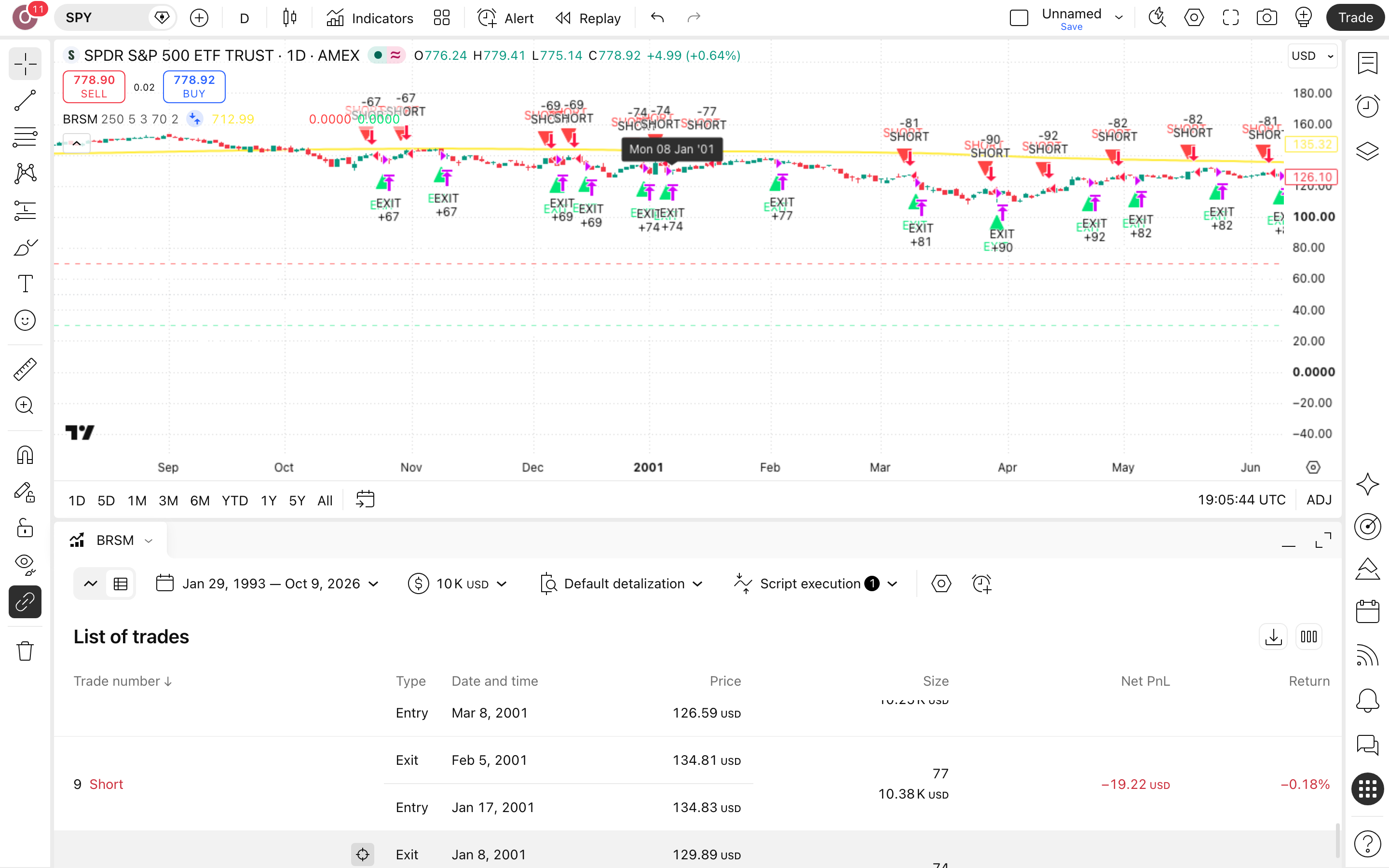Open the forecasting and position tools
The image size is (1389, 868).
click(x=25, y=211)
